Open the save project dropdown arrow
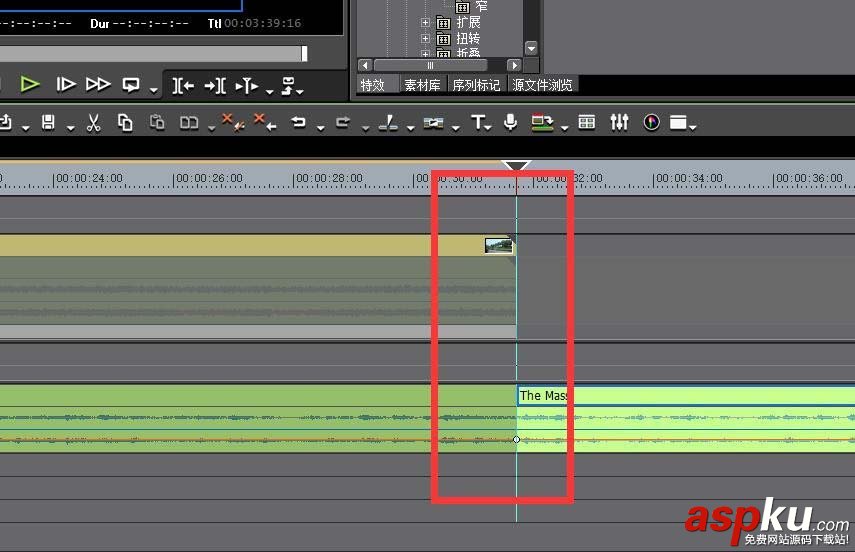This screenshot has height=552, width=855. (71, 128)
